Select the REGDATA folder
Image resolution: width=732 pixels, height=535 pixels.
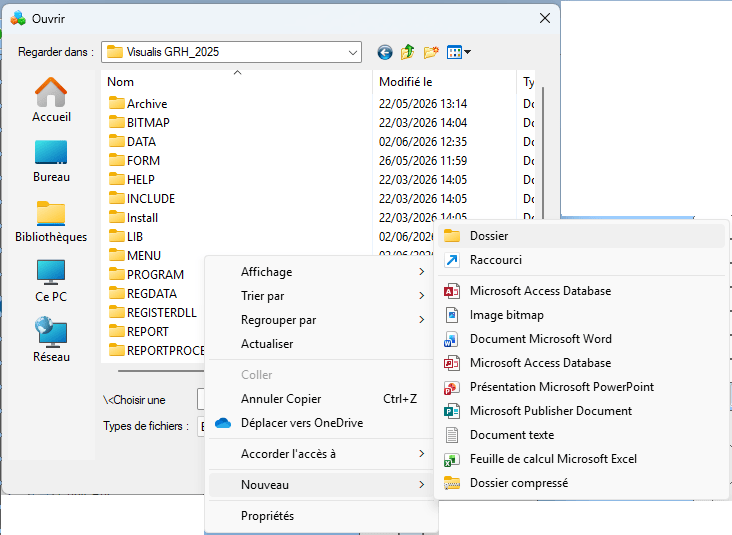click(x=143, y=294)
